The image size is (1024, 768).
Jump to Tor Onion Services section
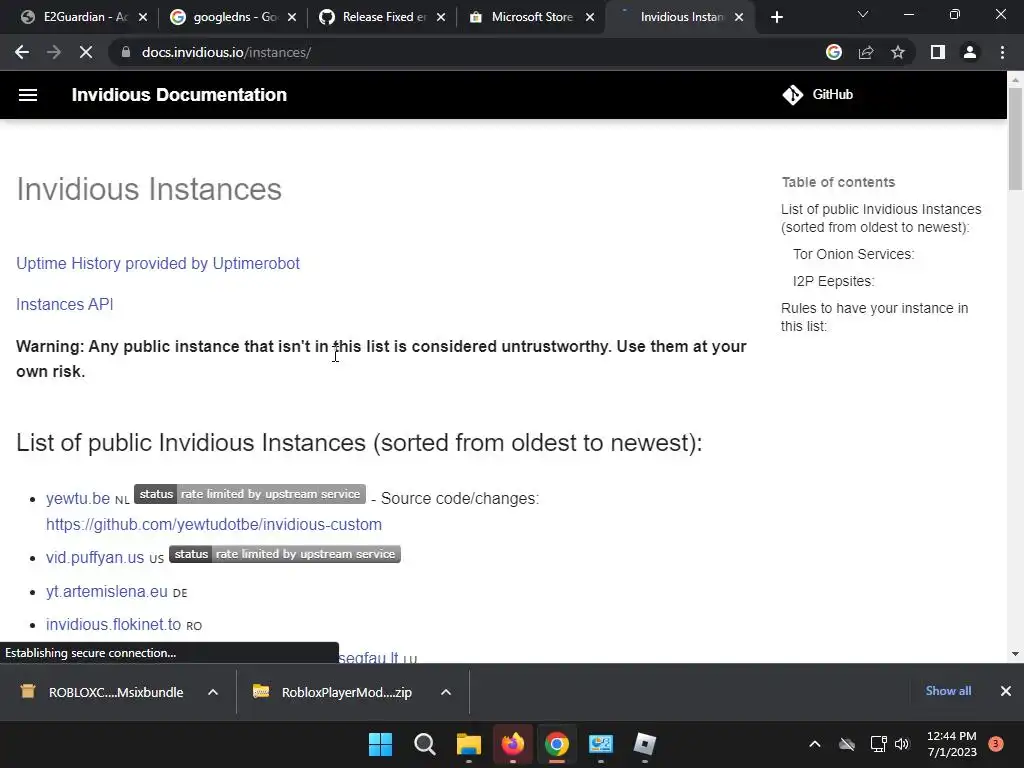pyautogui.click(x=853, y=254)
